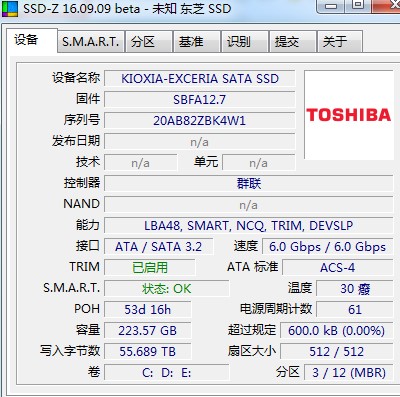Select the 识别 tab
Screen dimensions: 400x397
tap(245, 42)
